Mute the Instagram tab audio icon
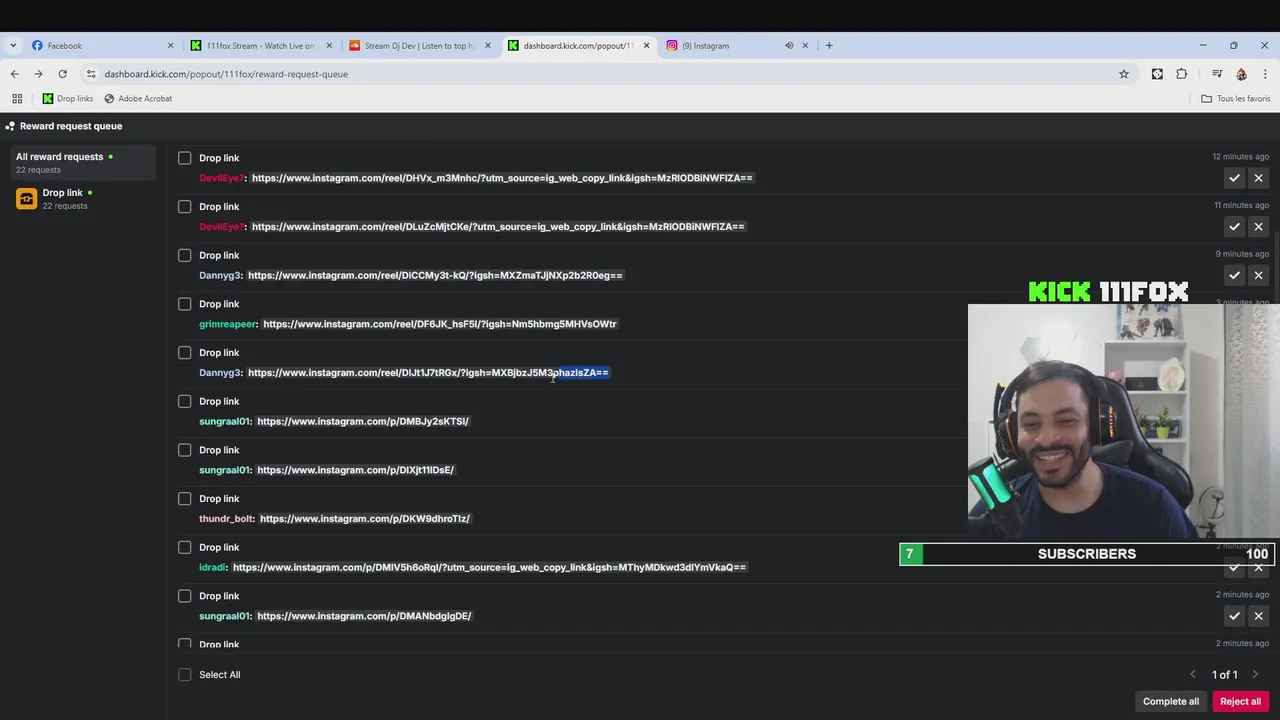Screen dimensions: 1280x720 tap(789, 45)
